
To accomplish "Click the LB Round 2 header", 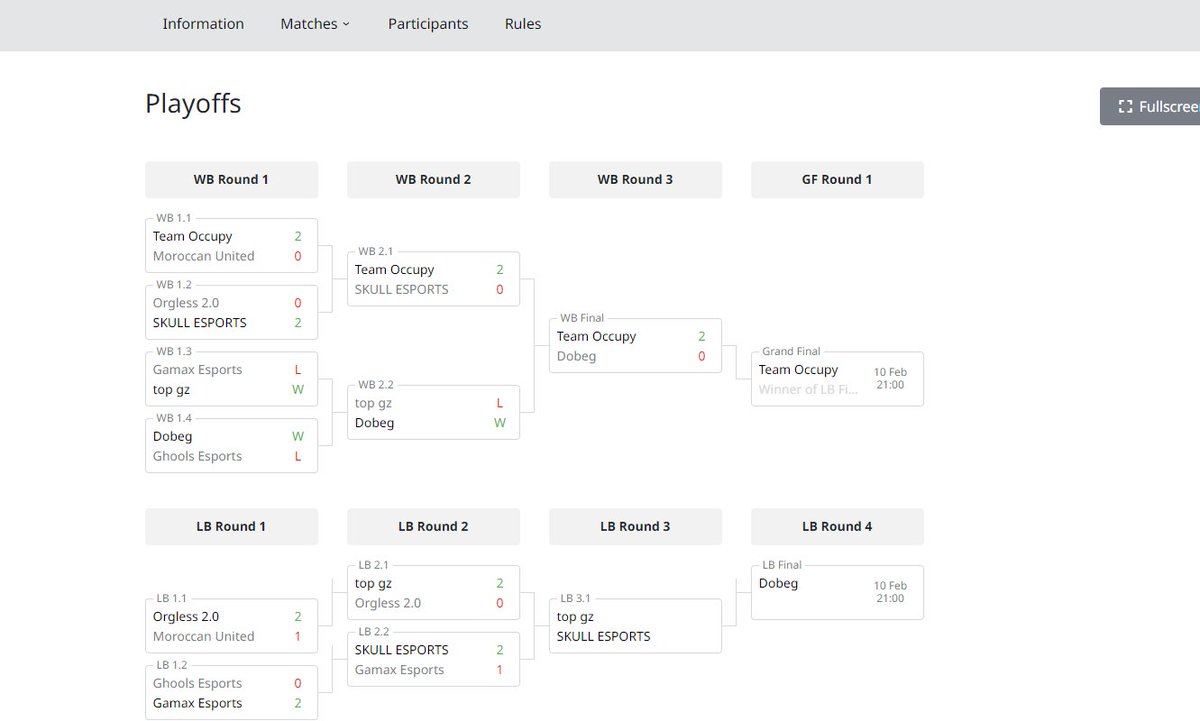I will pyautogui.click(x=433, y=527).
